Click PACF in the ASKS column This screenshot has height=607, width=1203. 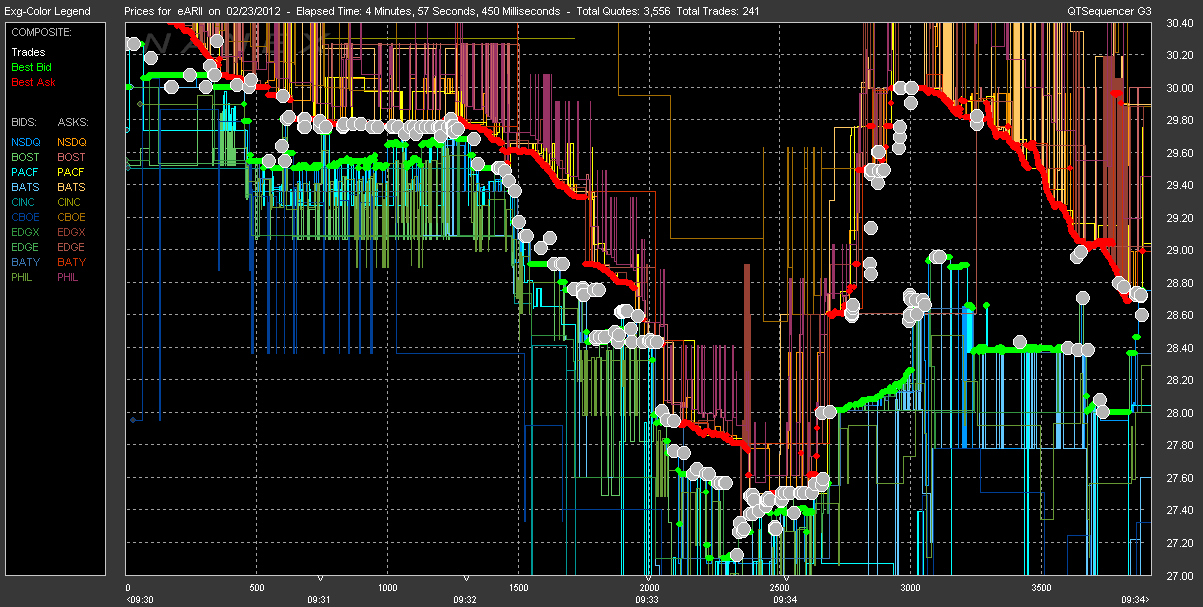point(72,172)
